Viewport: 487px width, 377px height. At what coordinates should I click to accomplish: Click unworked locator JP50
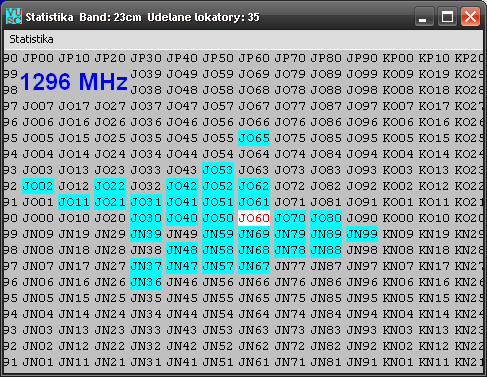click(218, 58)
